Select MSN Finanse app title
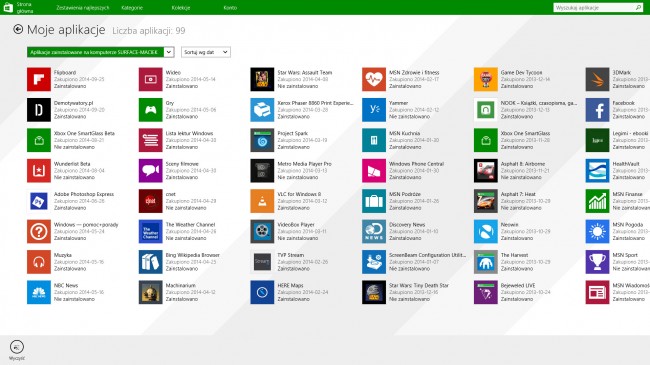The height and width of the screenshot is (365, 650). point(628,194)
